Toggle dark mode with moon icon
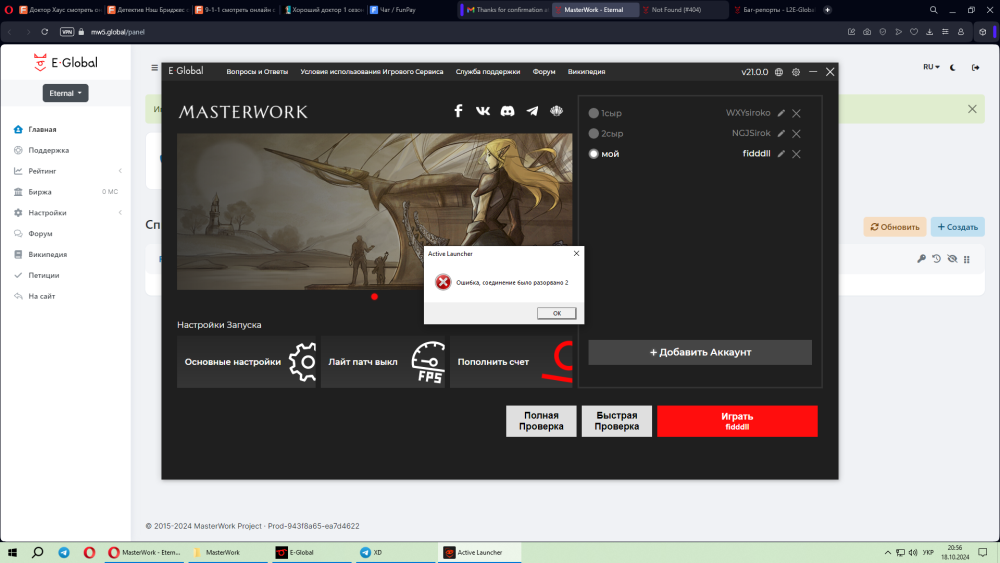Image resolution: width=1000 pixels, height=563 pixels. [x=951, y=68]
